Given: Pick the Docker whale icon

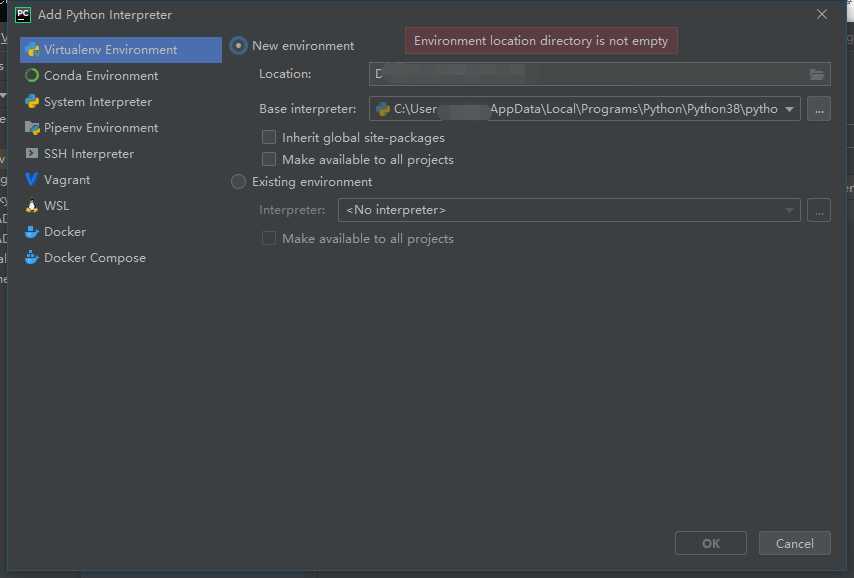Looking at the screenshot, I should (32, 232).
